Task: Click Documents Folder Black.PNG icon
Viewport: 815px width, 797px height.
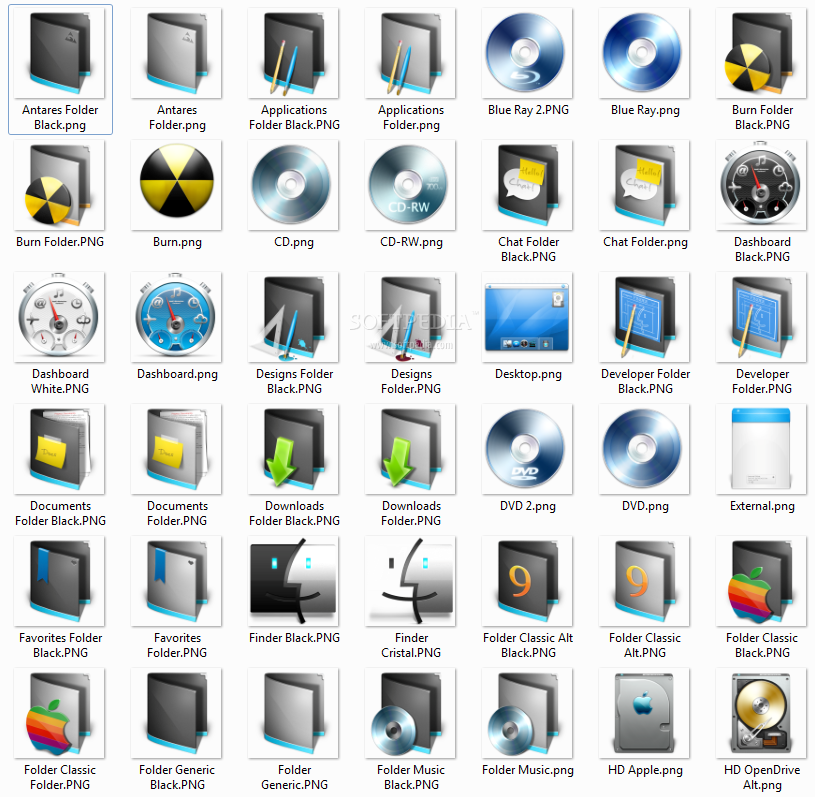Action: (x=60, y=449)
